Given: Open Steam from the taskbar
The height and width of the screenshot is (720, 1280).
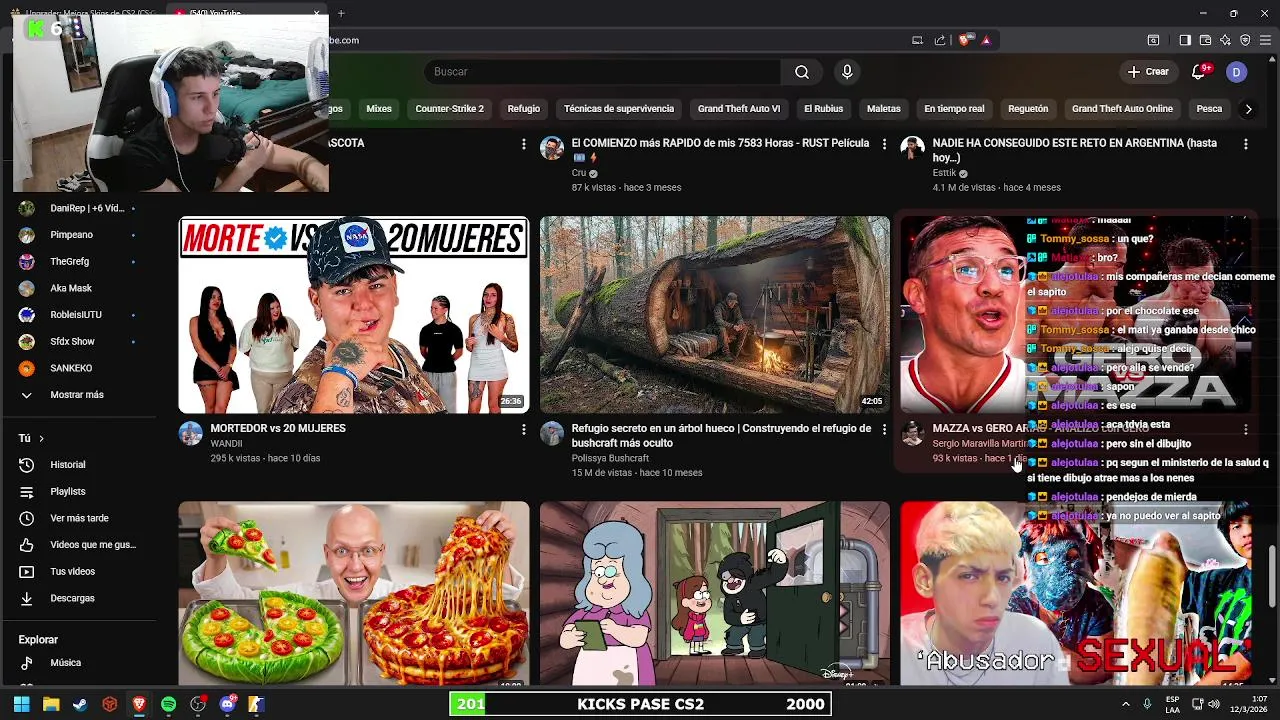Looking at the screenshot, I should point(80,704).
